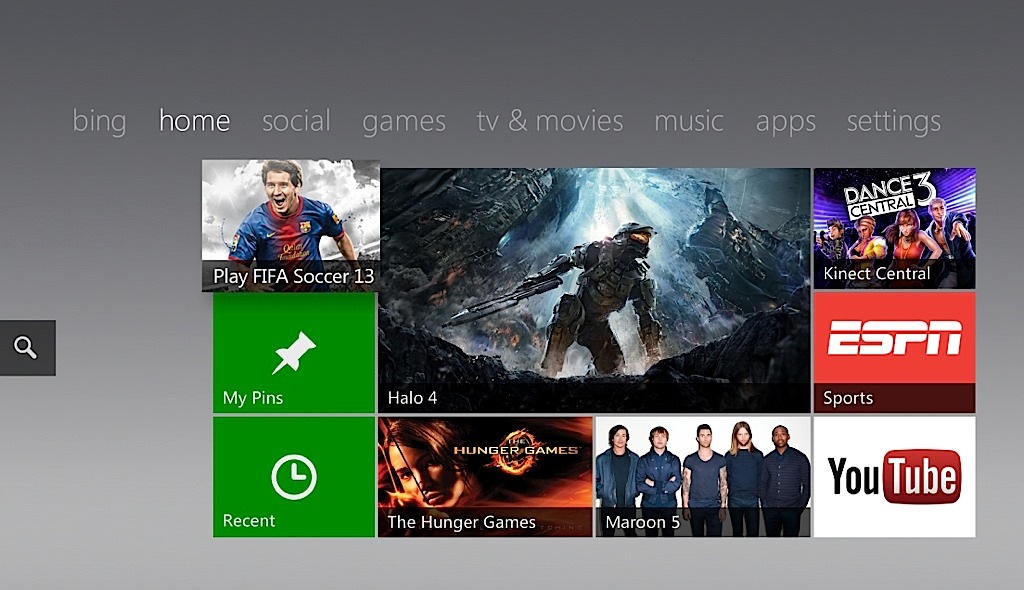This screenshot has width=1024, height=590.
Task: Open the My Pins tile
Action: [x=294, y=353]
